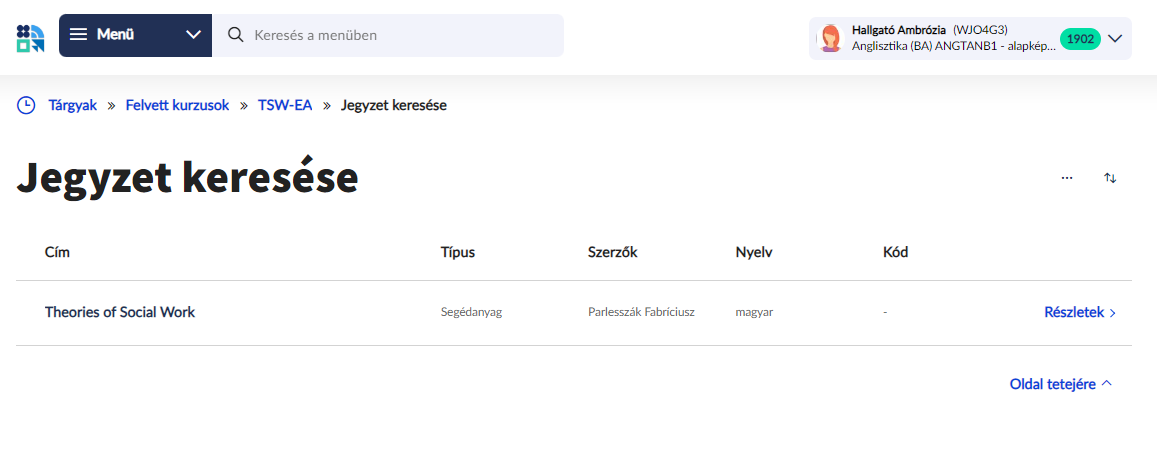The height and width of the screenshot is (468, 1157).
Task: Click the Oldal tetejére link
Action: (x=1060, y=384)
